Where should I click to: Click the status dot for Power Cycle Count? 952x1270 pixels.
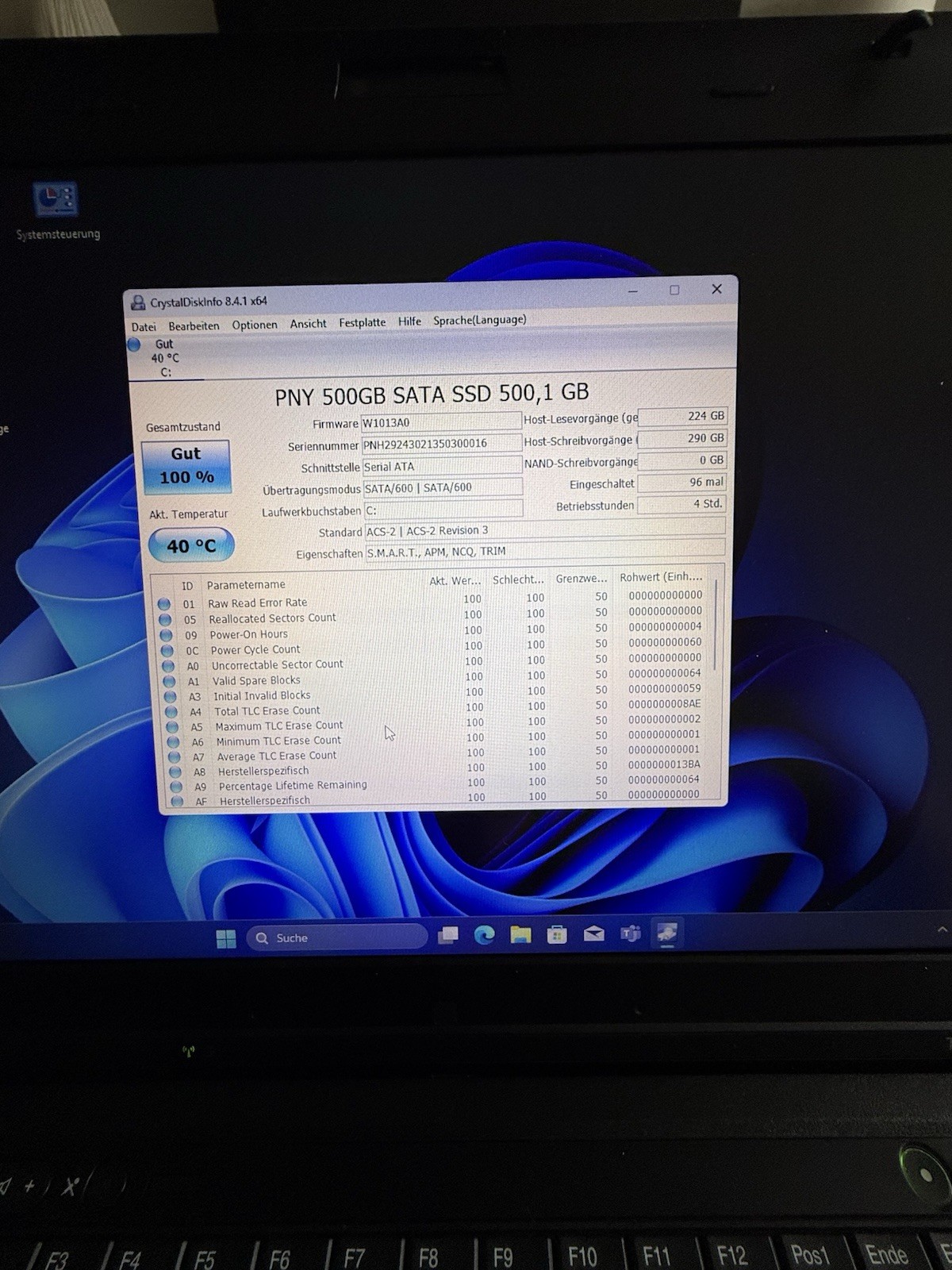167,650
